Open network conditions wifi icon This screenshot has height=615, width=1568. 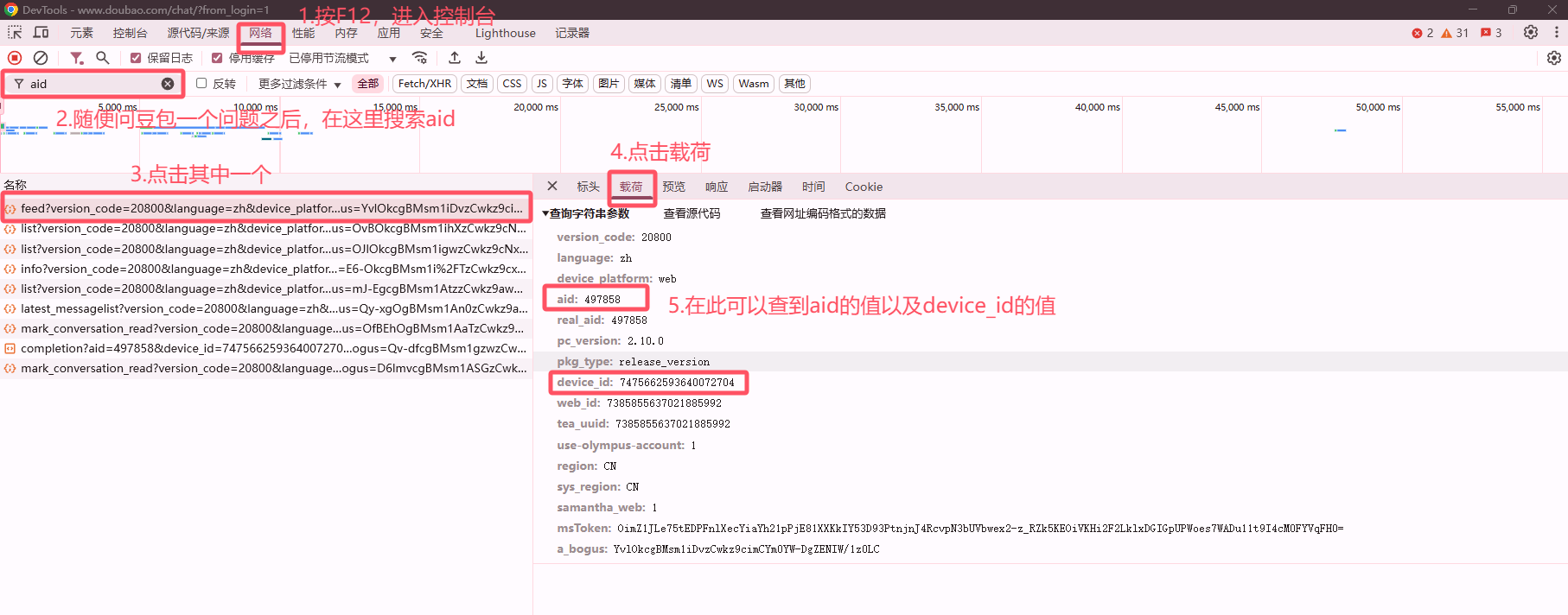pyautogui.click(x=420, y=58)
